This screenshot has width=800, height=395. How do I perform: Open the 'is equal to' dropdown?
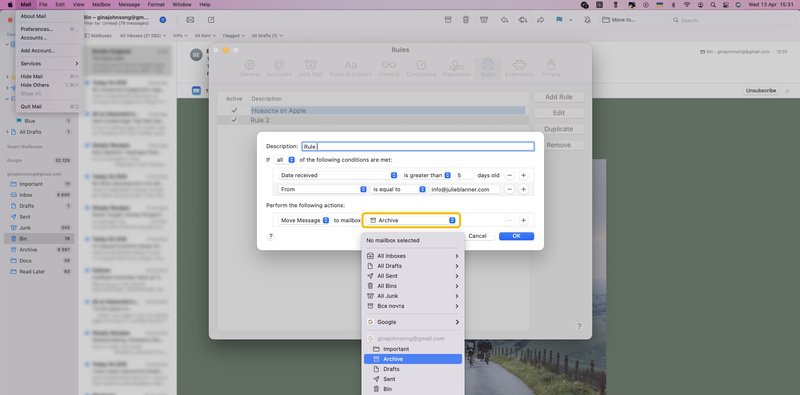(x=398, y=189)
